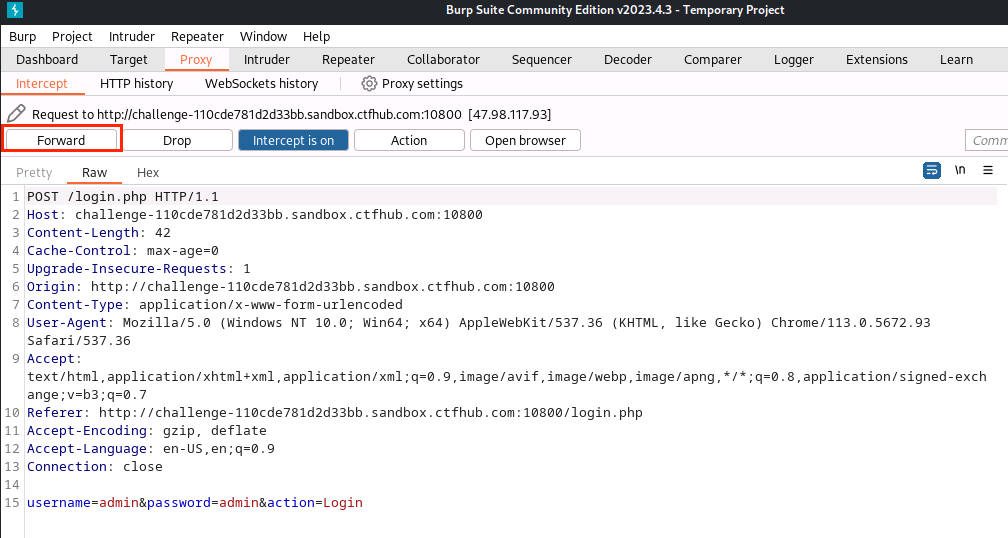1008x538 pixels.
Task: Open the Action menu button
Action: point(409,140)
